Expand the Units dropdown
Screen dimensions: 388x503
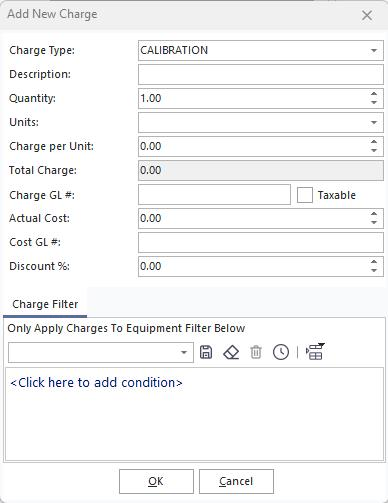pos(374,123)
